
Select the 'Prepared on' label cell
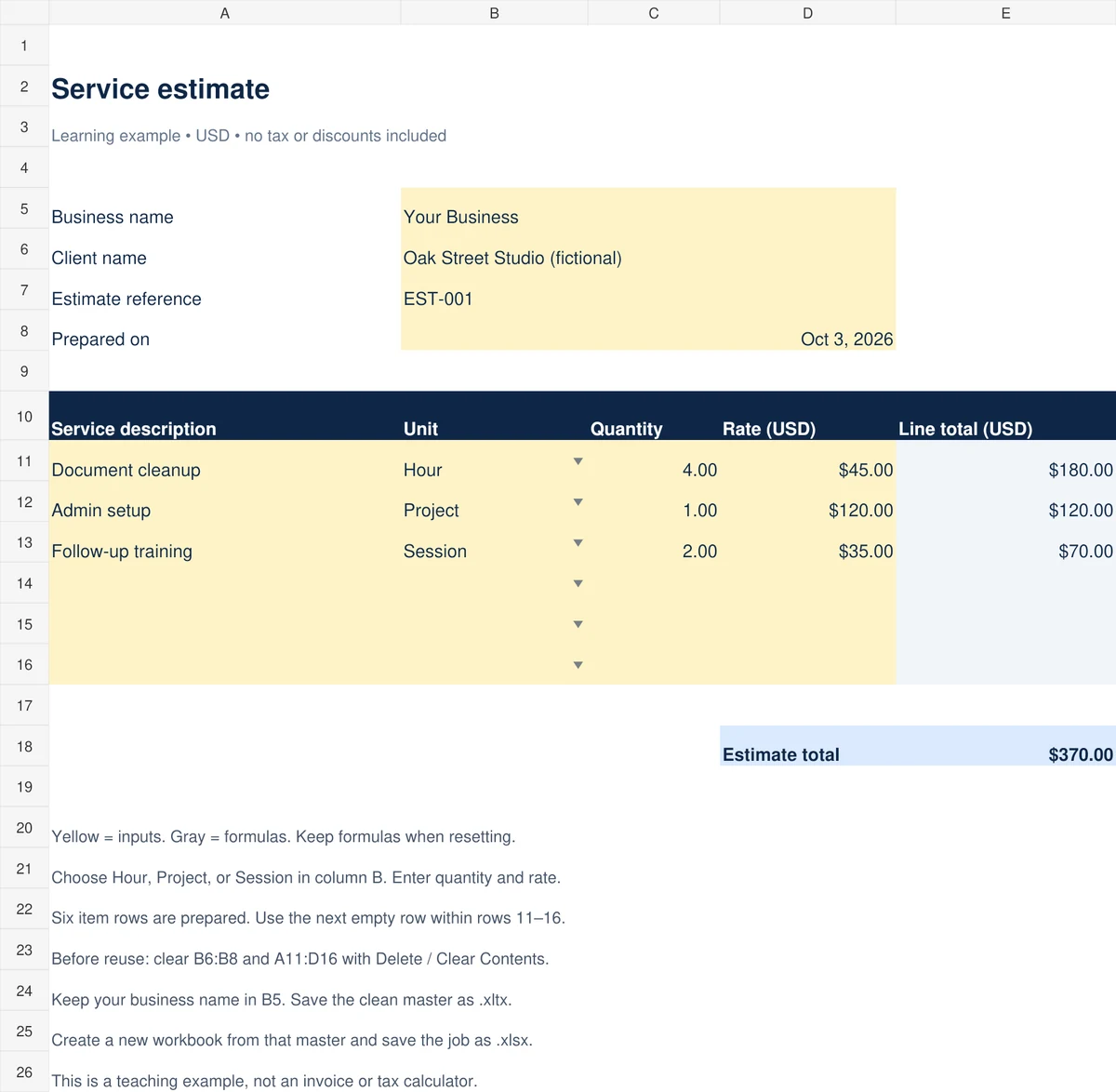pyautogui.click(x=225, y=330)
